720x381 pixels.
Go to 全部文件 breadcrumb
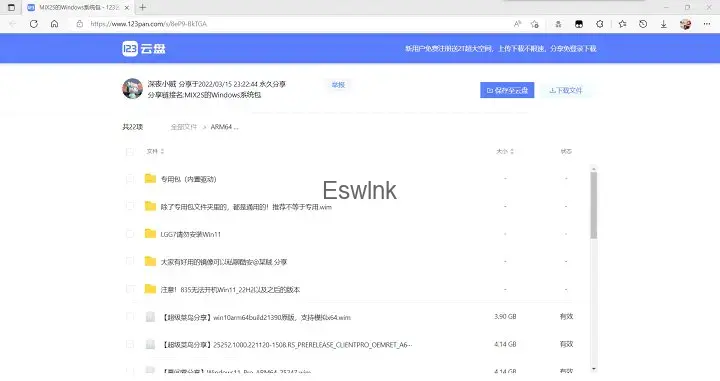184,127
